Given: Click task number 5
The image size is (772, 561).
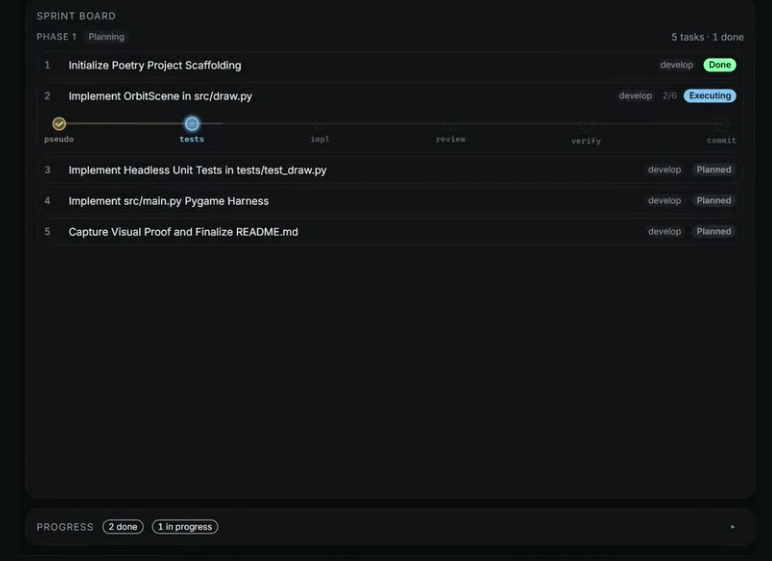Looking at the screenshot, I should tap(47, 231).
